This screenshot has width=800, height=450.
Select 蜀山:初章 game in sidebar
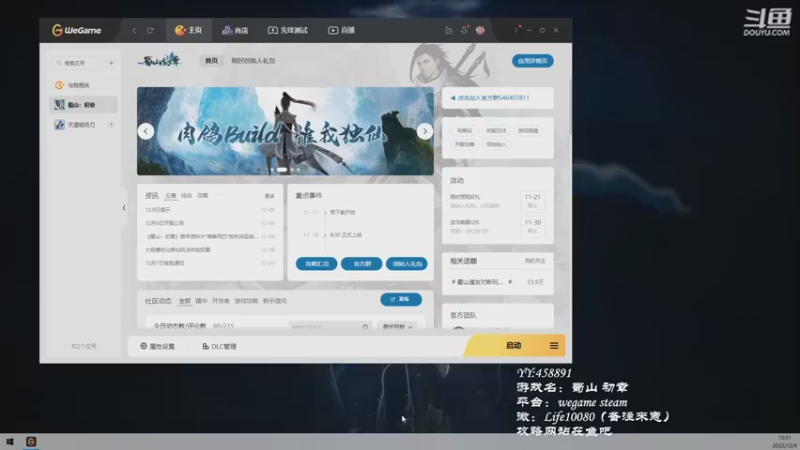[83, 105]
